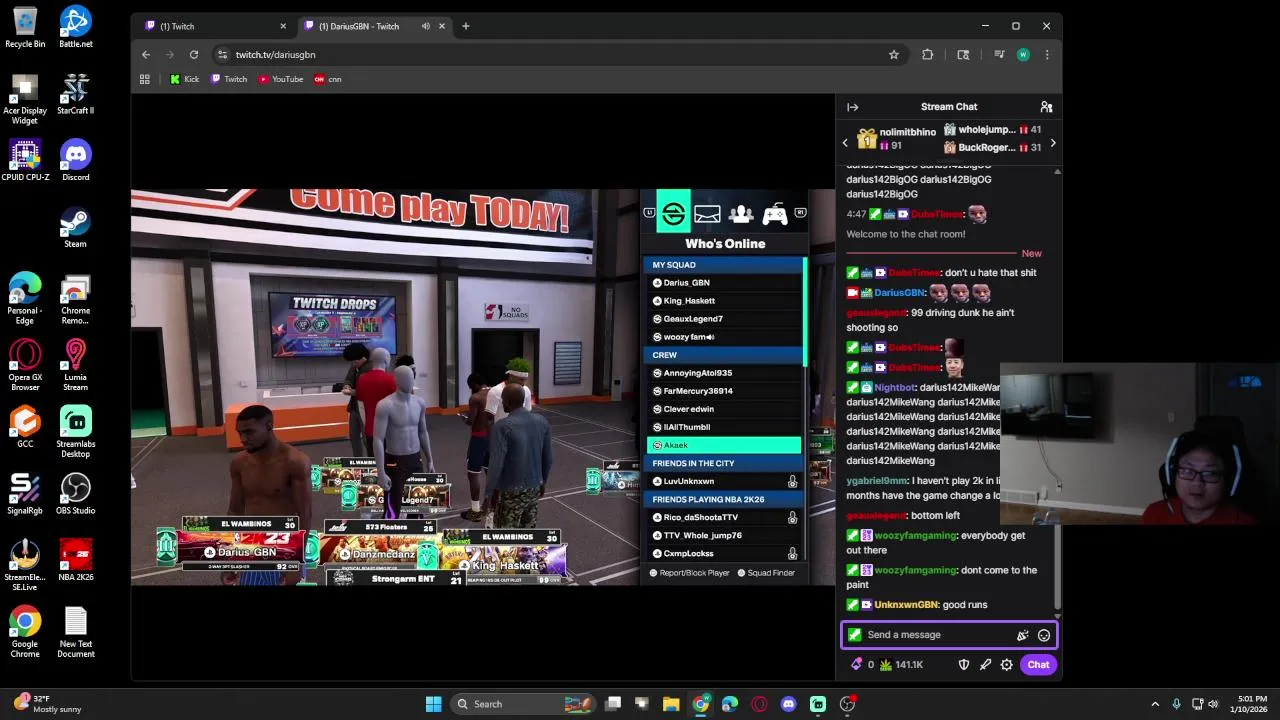
Task: Mute the DariusGBN tab audio
Action: tap(426, 26)
